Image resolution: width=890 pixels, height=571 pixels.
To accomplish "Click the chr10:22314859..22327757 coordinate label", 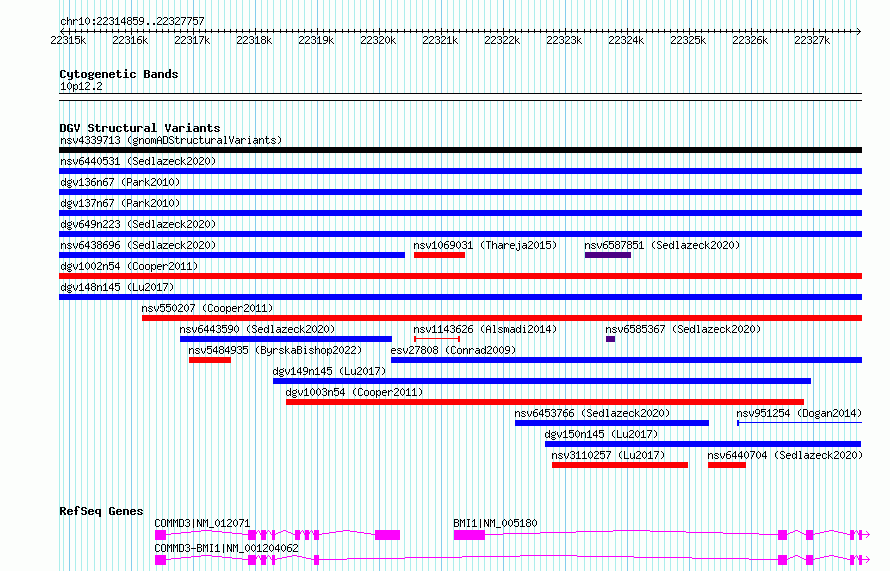I will 132,21.
